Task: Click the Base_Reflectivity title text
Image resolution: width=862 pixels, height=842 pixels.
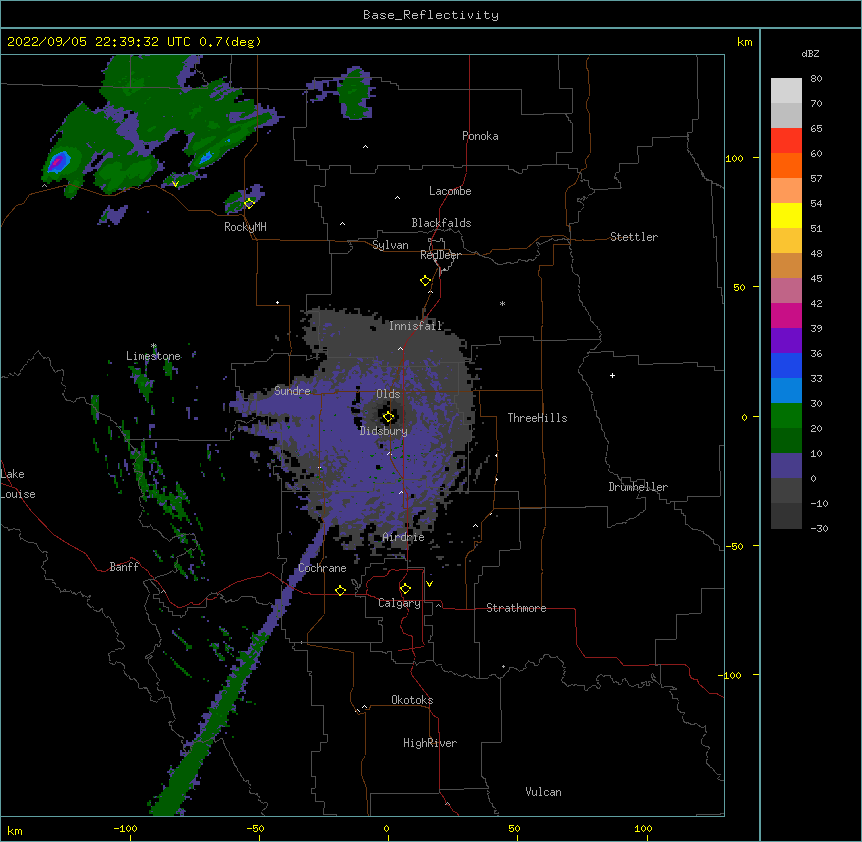Action: click(x=431, y=15)
